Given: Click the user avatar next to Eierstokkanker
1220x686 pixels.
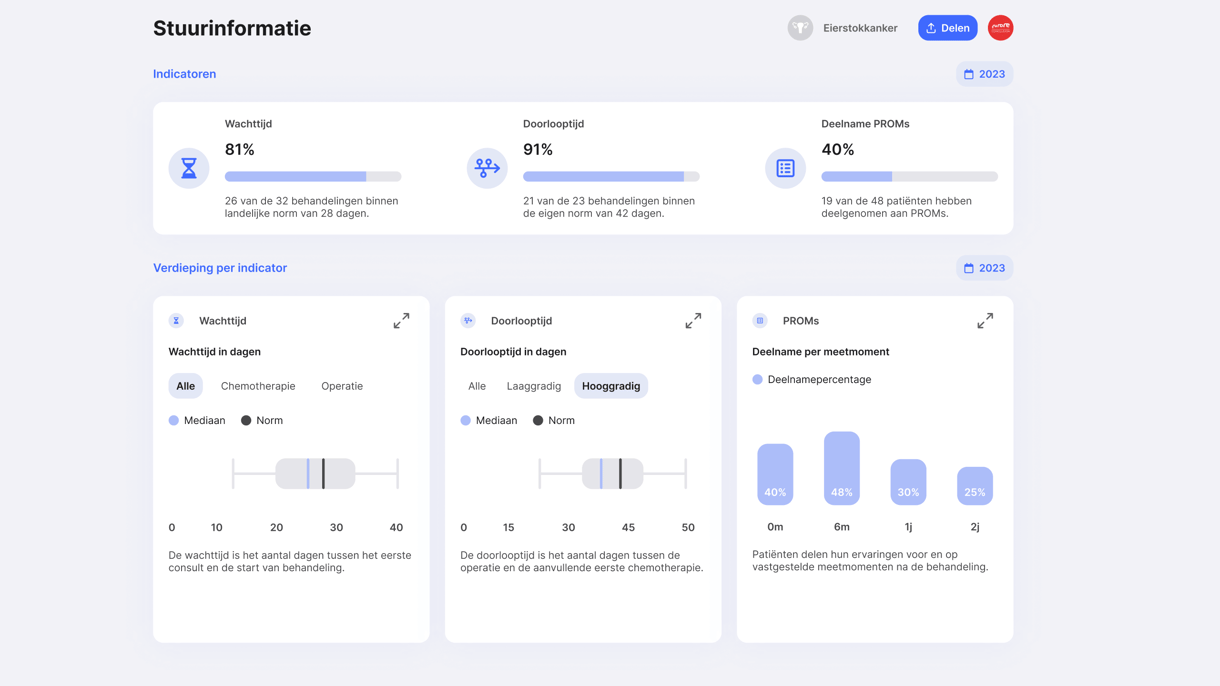Looking at the screenshot, I should tap(800, 27).
